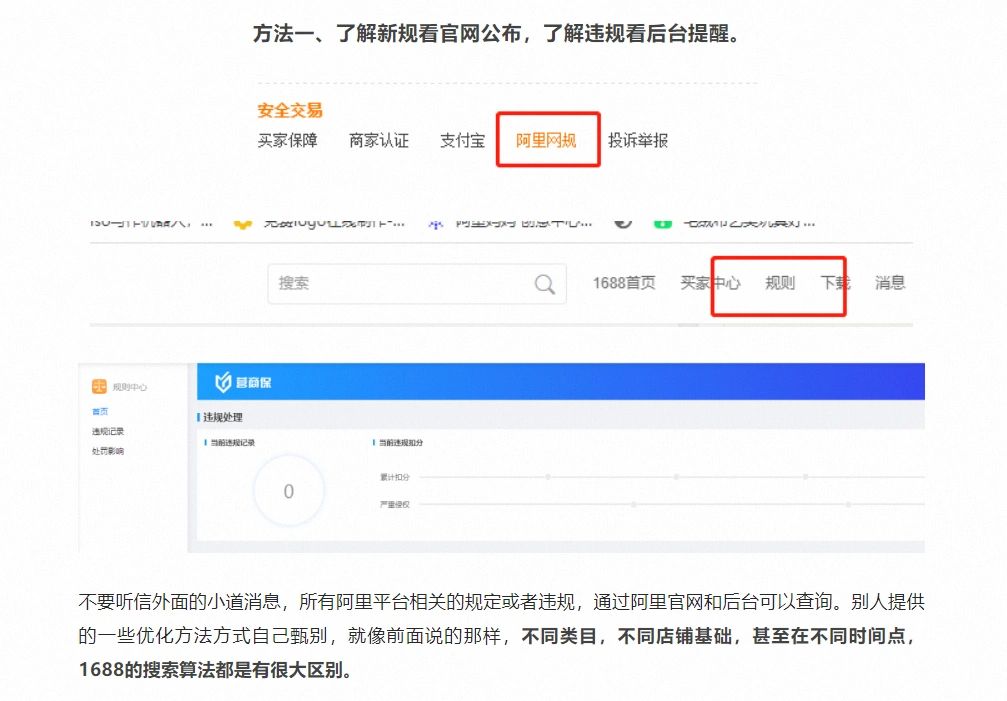Image resolution: width=1007 pixels, height=701 pixels.
Task: Click the 当前违规扣分 label
Action: pyautogui.click(x=401, y=443)
